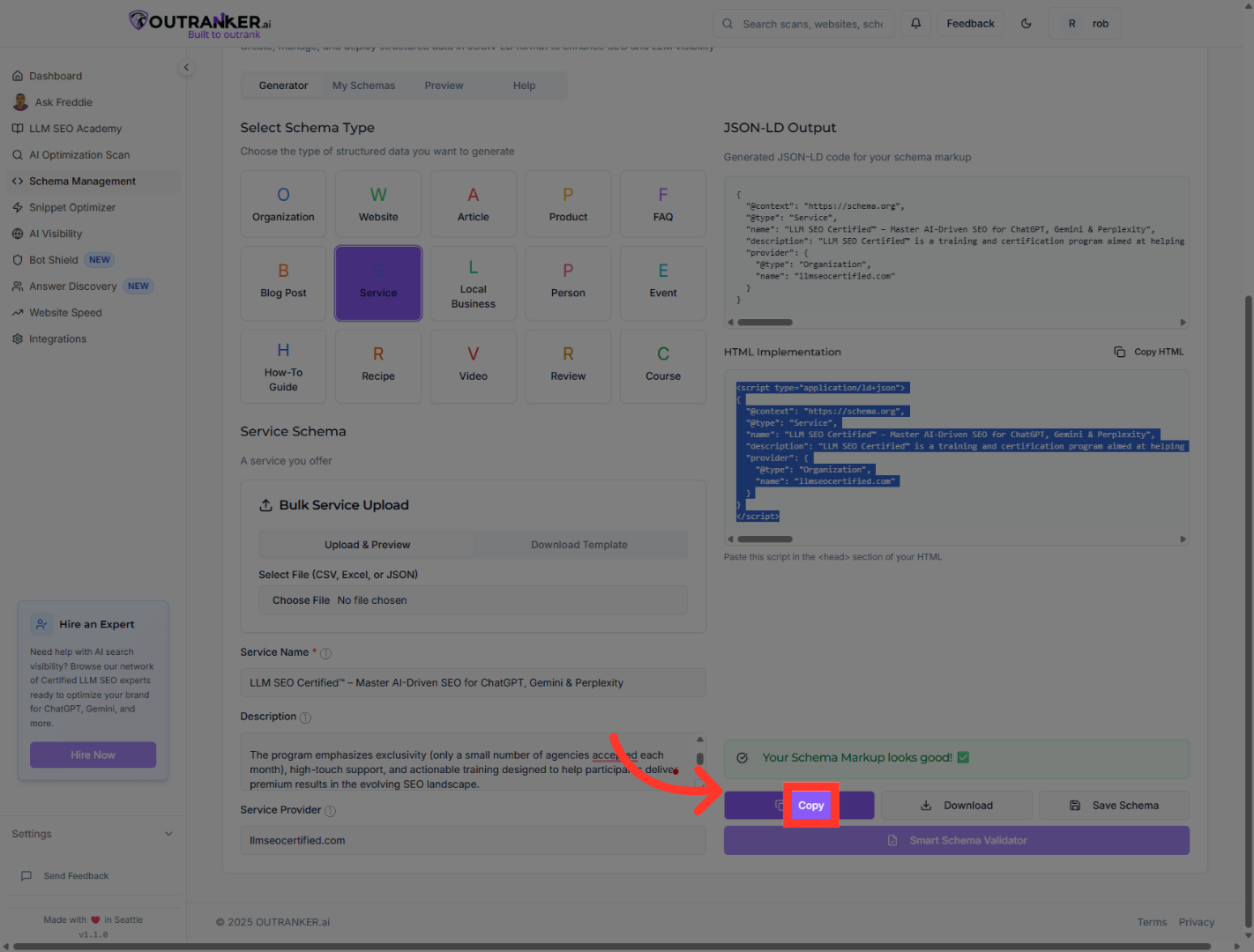
Task: Choose the Local Business schema tile
Action: pos(473,284)
